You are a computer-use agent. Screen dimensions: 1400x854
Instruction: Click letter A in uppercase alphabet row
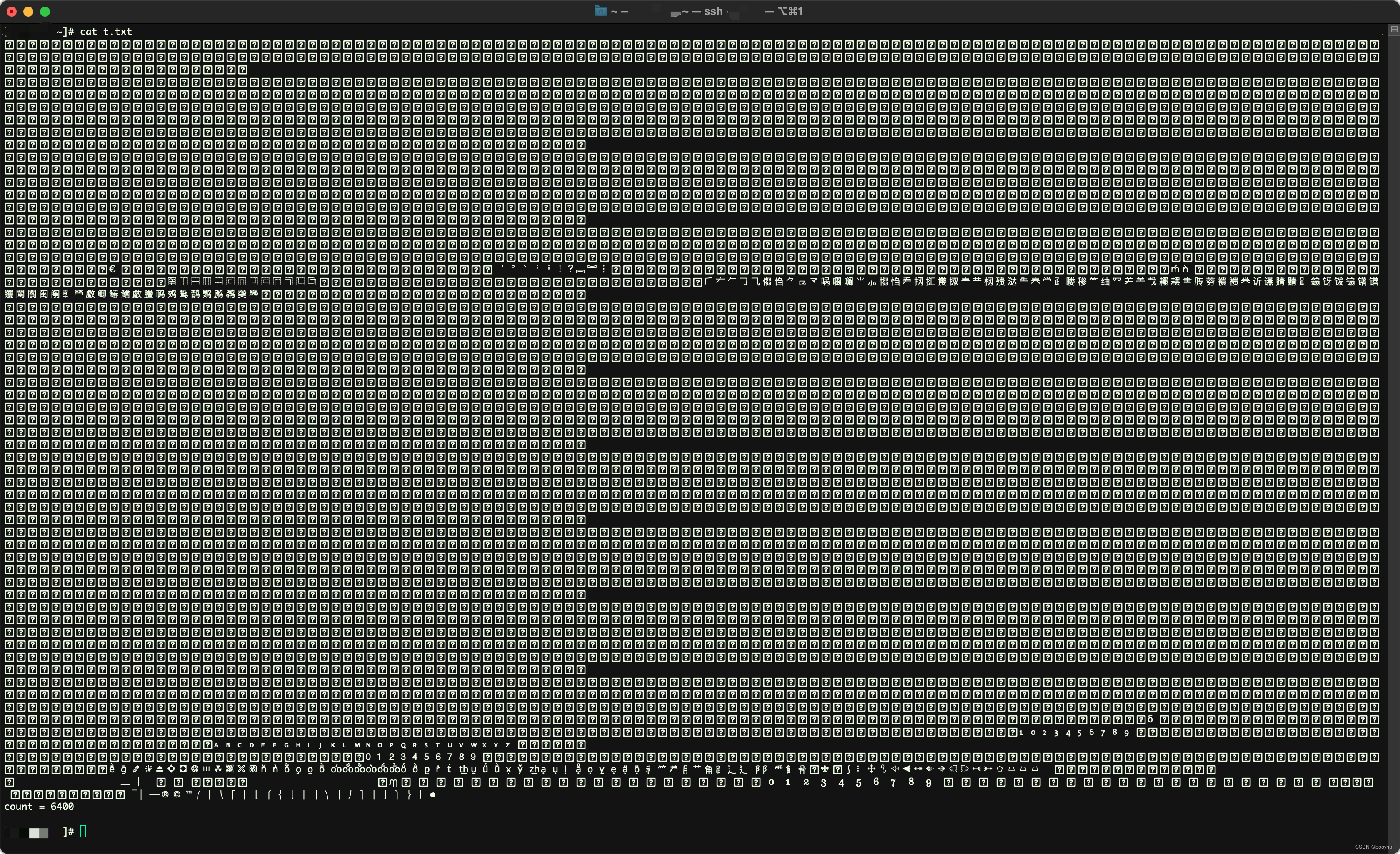tap(216, 745)
